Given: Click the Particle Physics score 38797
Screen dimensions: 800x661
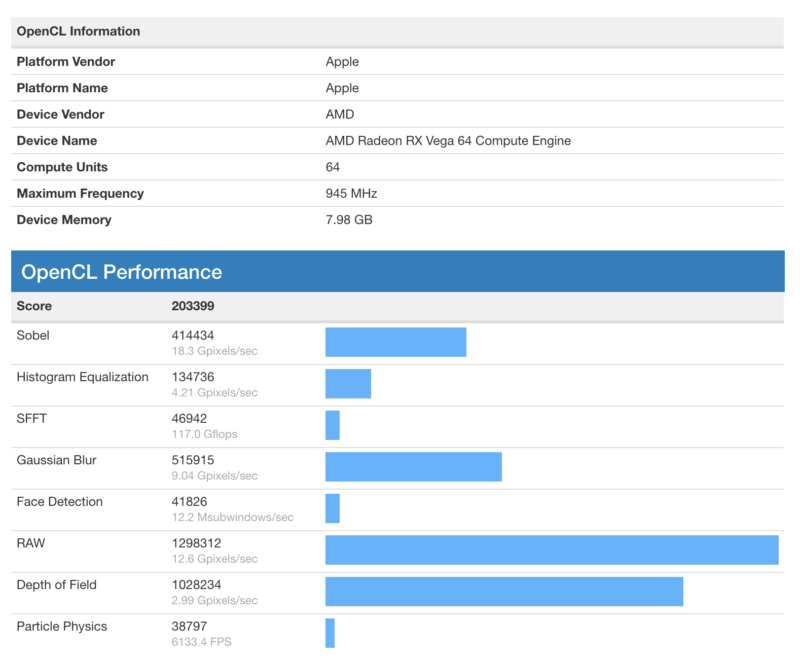Looking at the screenshot, I should [x=189, y=626].
